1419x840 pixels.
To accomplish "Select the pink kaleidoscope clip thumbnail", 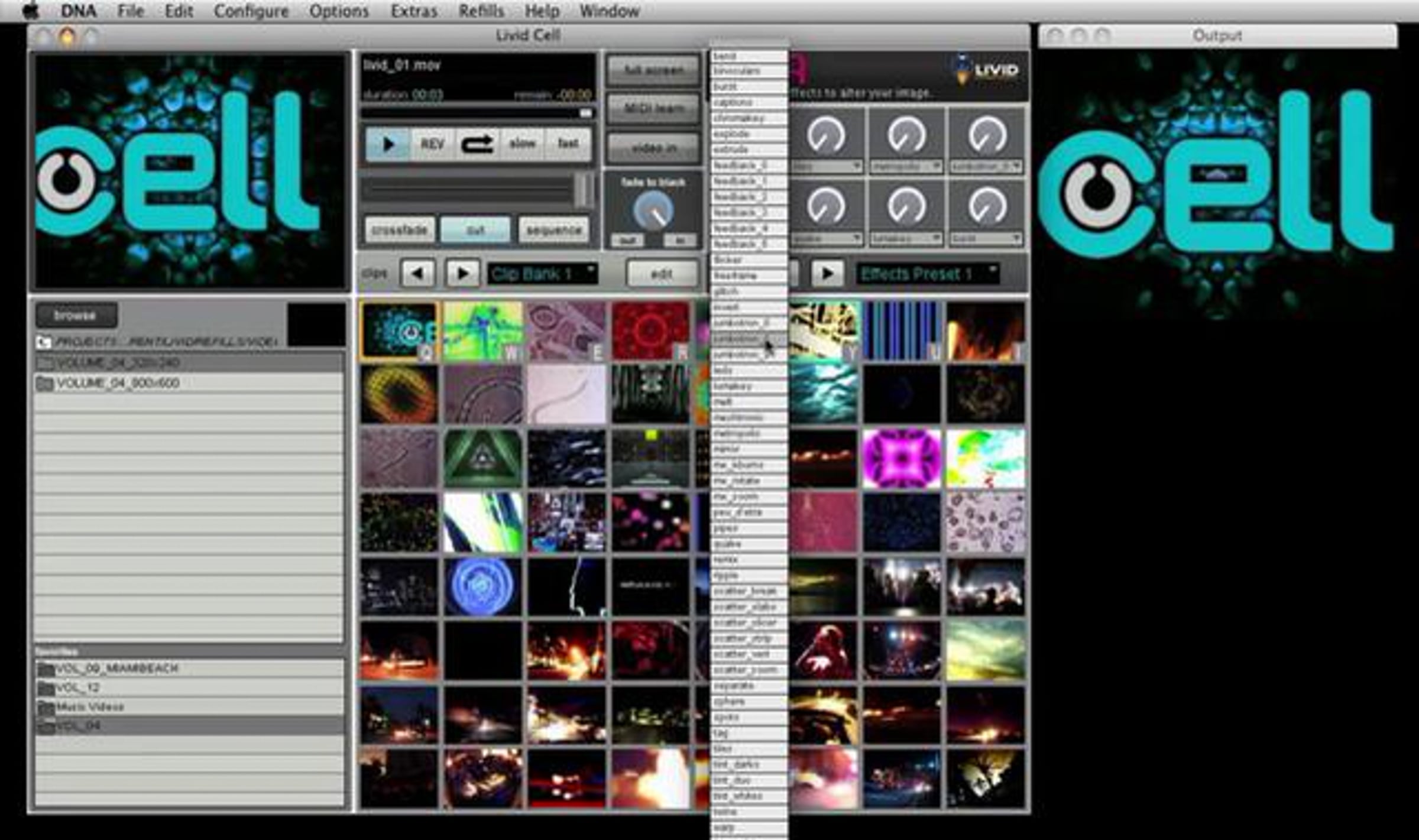I will [902, 459].
